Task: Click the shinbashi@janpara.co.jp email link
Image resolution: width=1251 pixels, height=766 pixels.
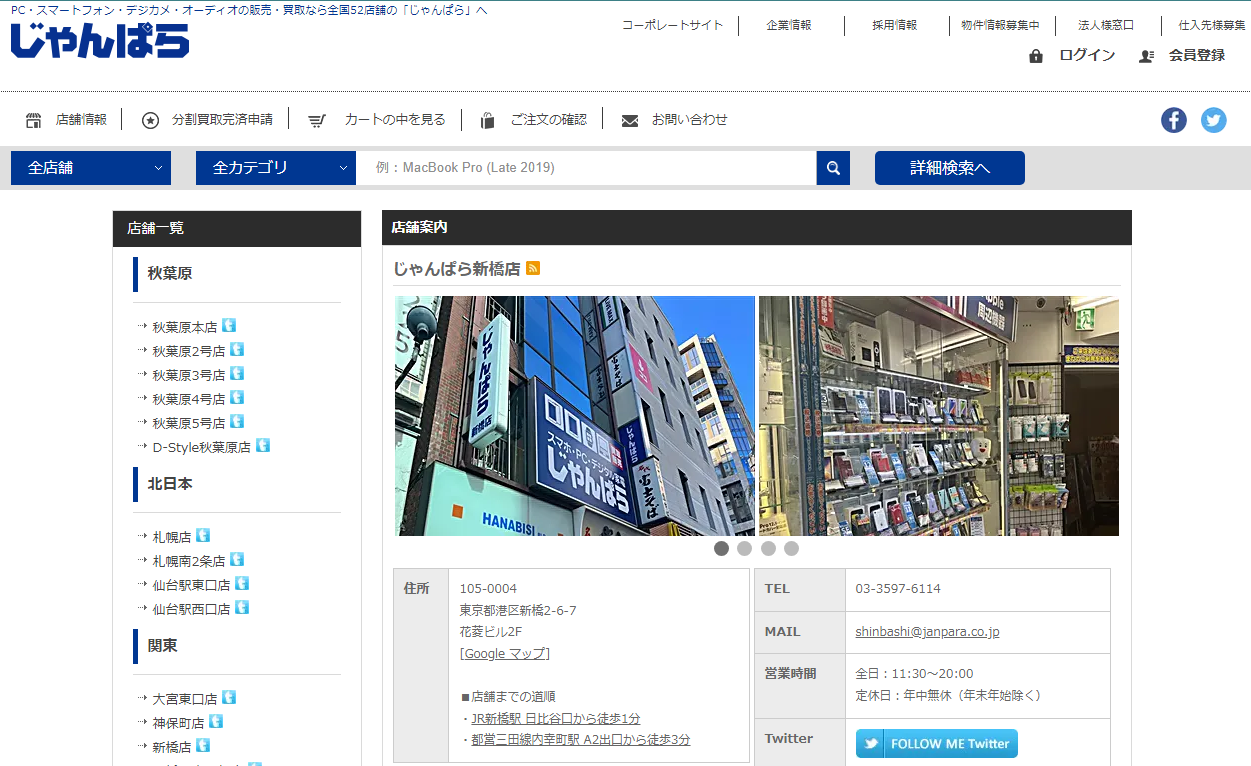Action: [x=927, y=631]
